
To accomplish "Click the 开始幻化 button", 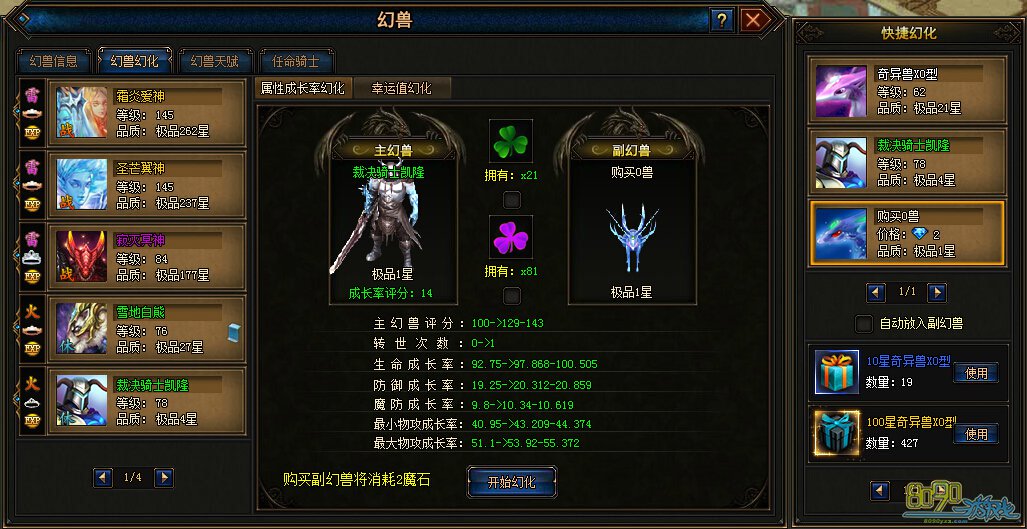I will (x=512, y=483).
